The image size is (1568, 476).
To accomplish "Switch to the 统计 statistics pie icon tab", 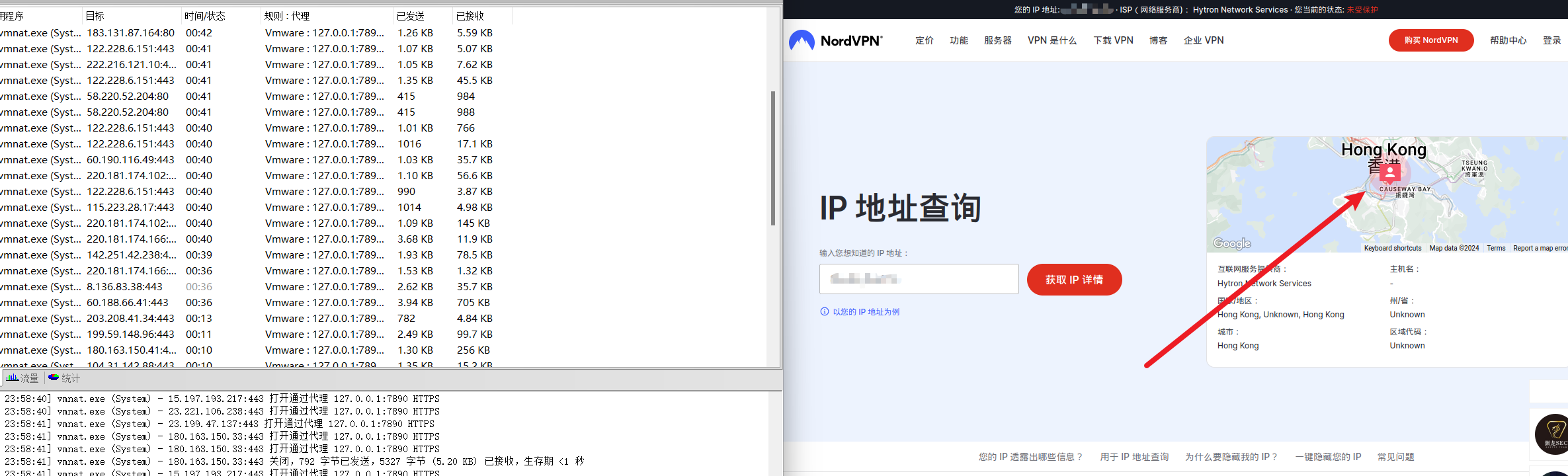I will coord(54,378).
